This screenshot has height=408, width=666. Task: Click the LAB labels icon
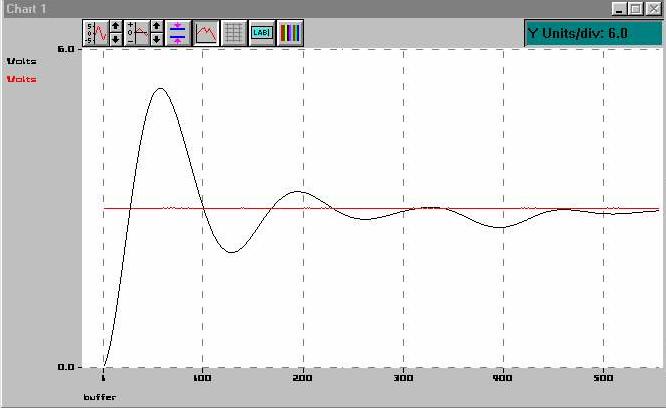tap(262, 33)
